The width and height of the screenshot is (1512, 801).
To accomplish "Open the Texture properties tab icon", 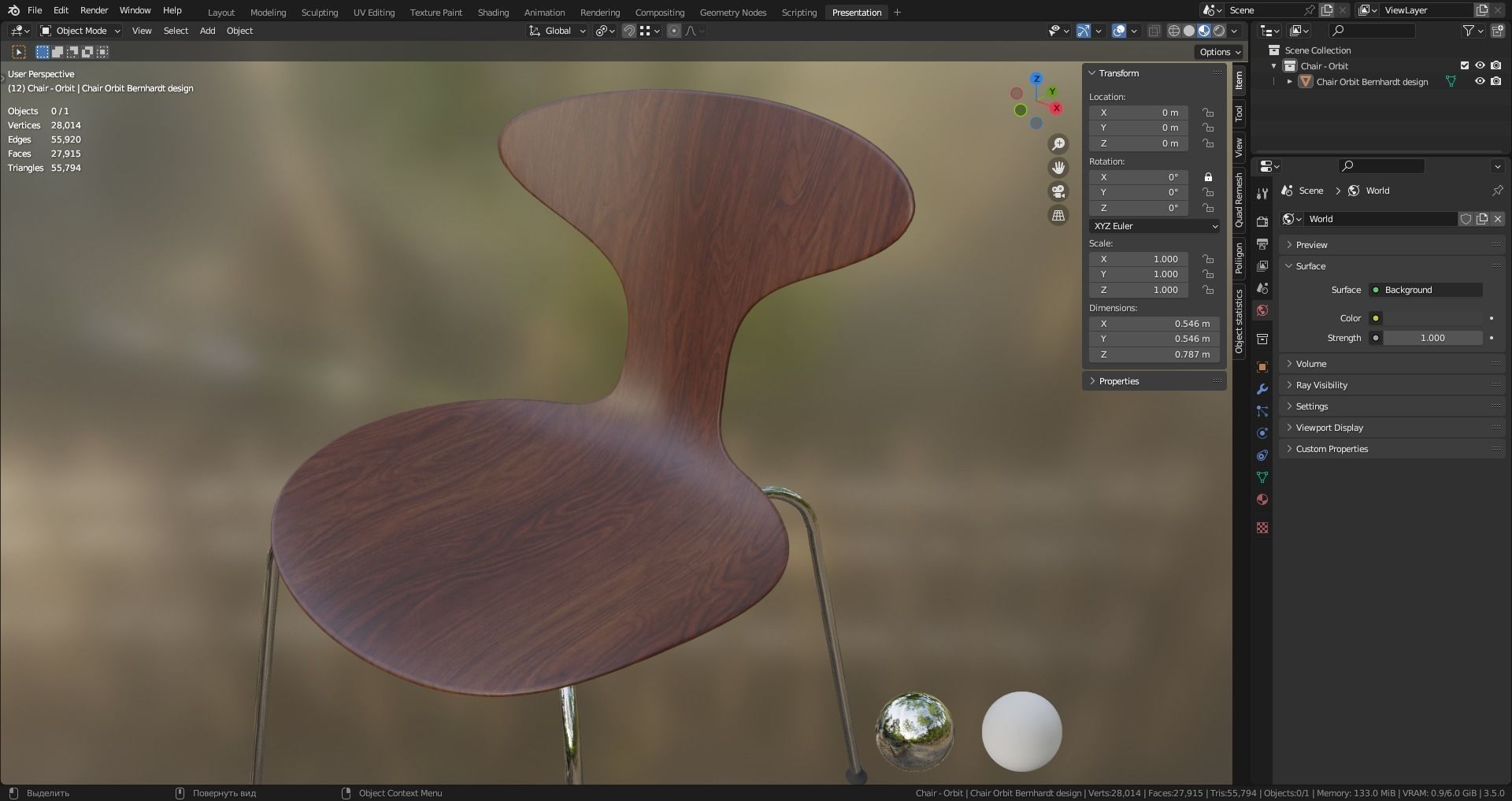I will coord(1262,528).
